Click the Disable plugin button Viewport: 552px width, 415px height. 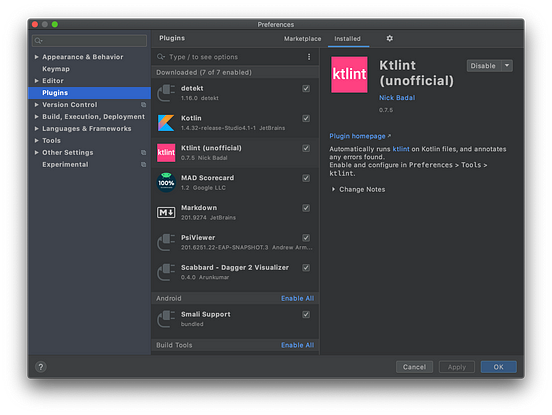(x=483, y=65)
